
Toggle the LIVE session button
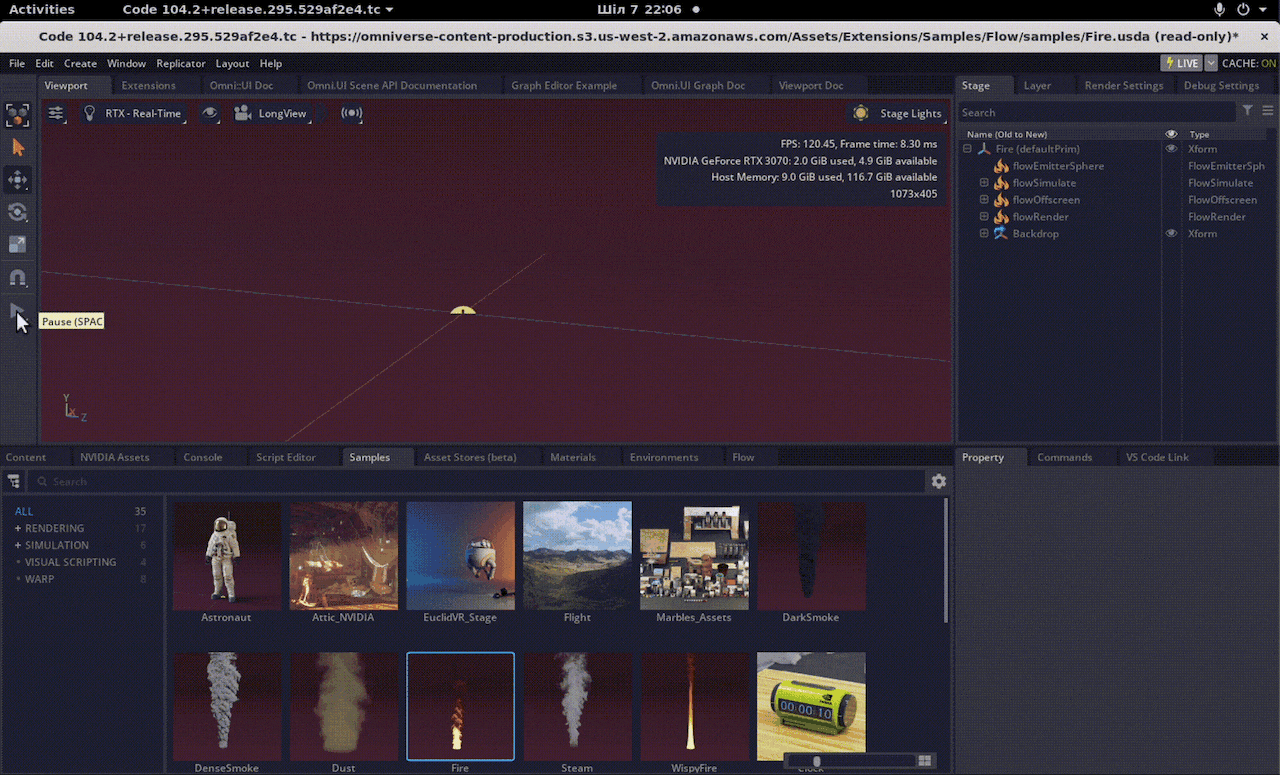coord(1180,63)
